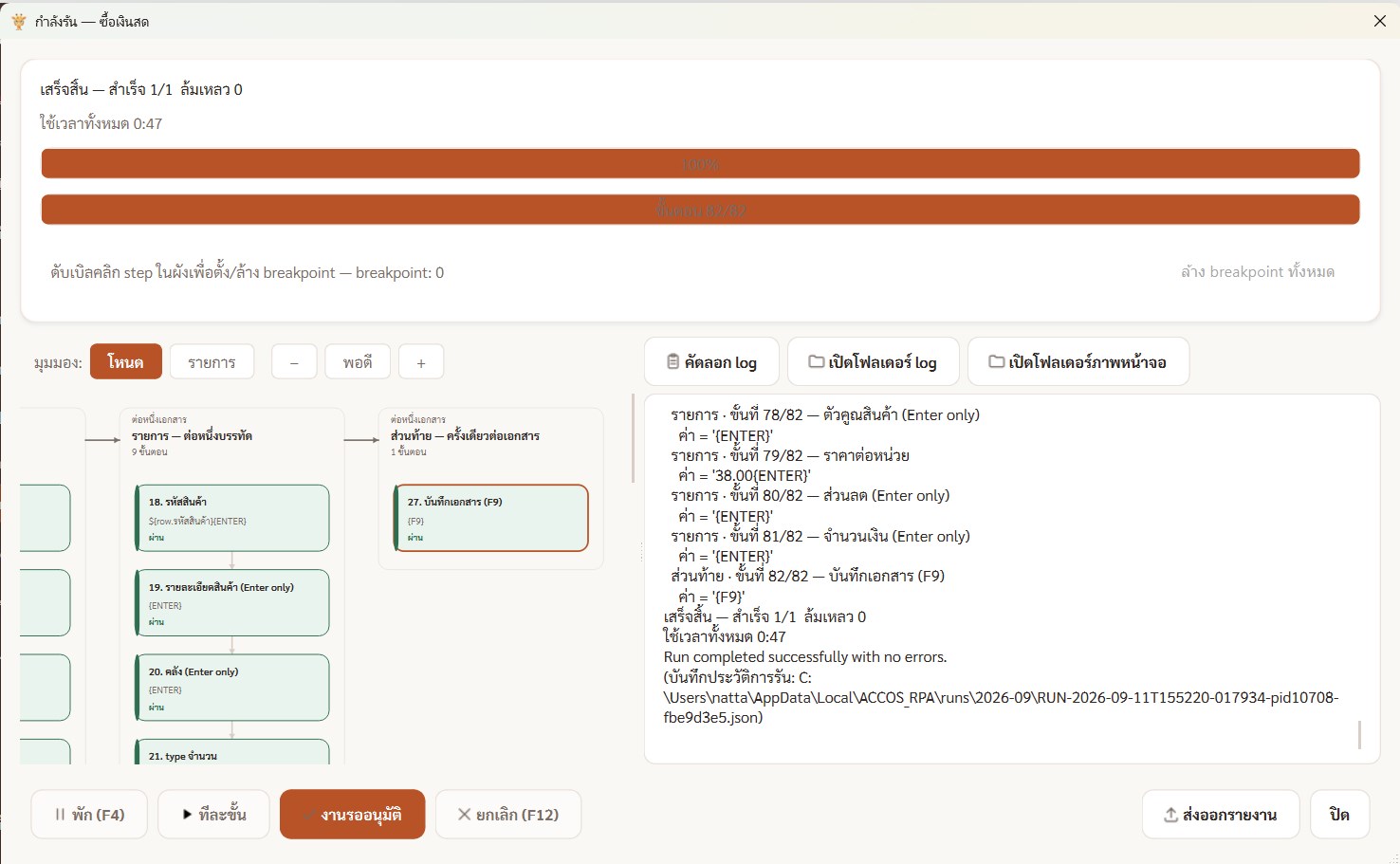Click group header รายการ — ต่อหนึ่งบรรทัด
Image resolution: width=1400 pixels, height=864 pixels.
[x=192, y=435]
